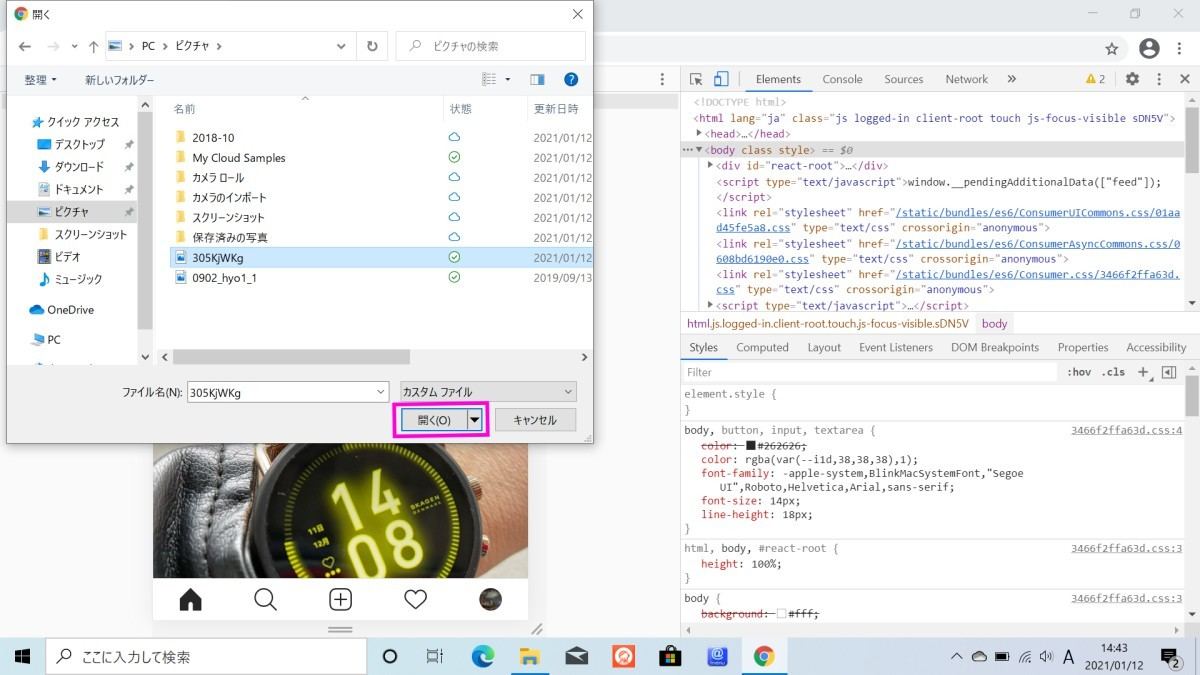Screen dimensions: 1200x675
Task: Add a new style rule with plus icon
Action: [1143, 372]
